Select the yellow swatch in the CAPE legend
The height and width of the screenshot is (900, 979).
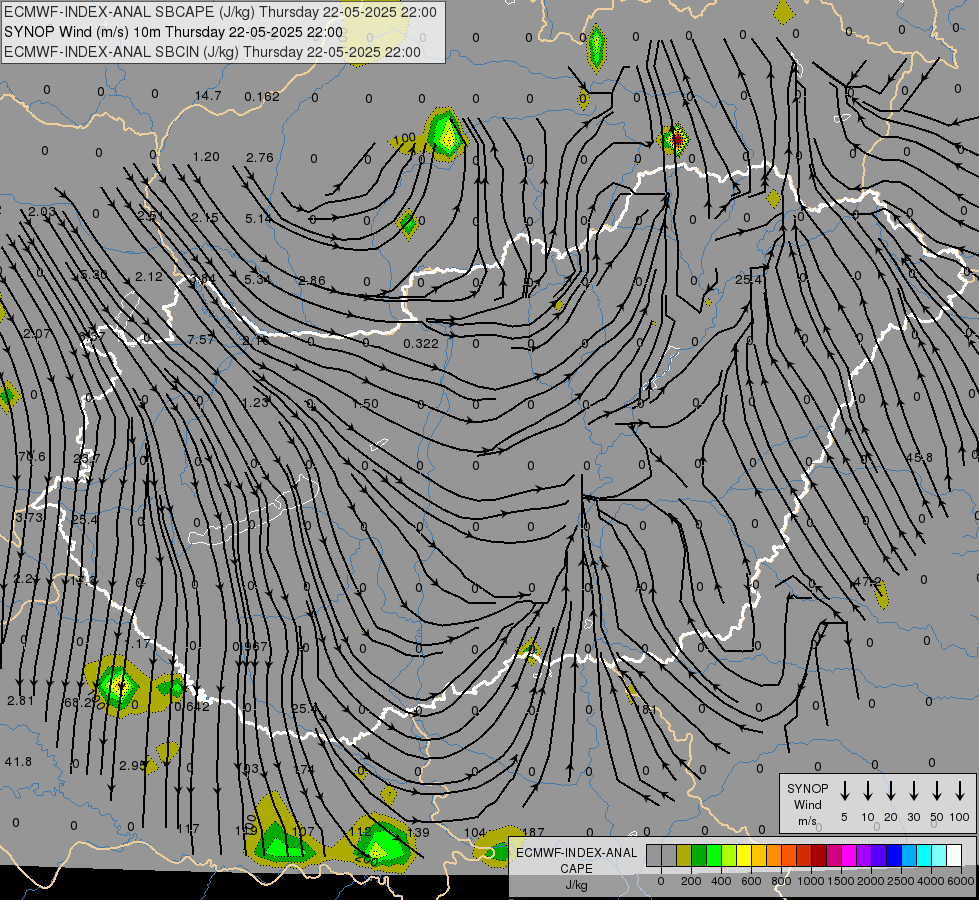pyautogui.click(x=744, y=856)
